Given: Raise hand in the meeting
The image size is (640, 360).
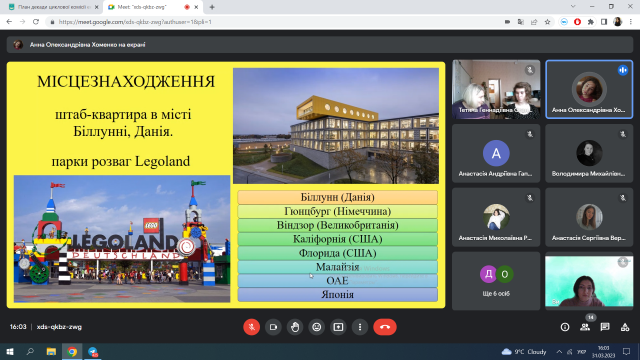Looking at the screenshot, I should pos(295,327).
